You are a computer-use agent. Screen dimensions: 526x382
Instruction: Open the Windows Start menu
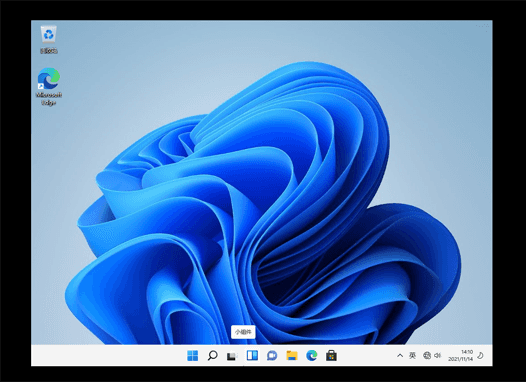tap(193, 356)
